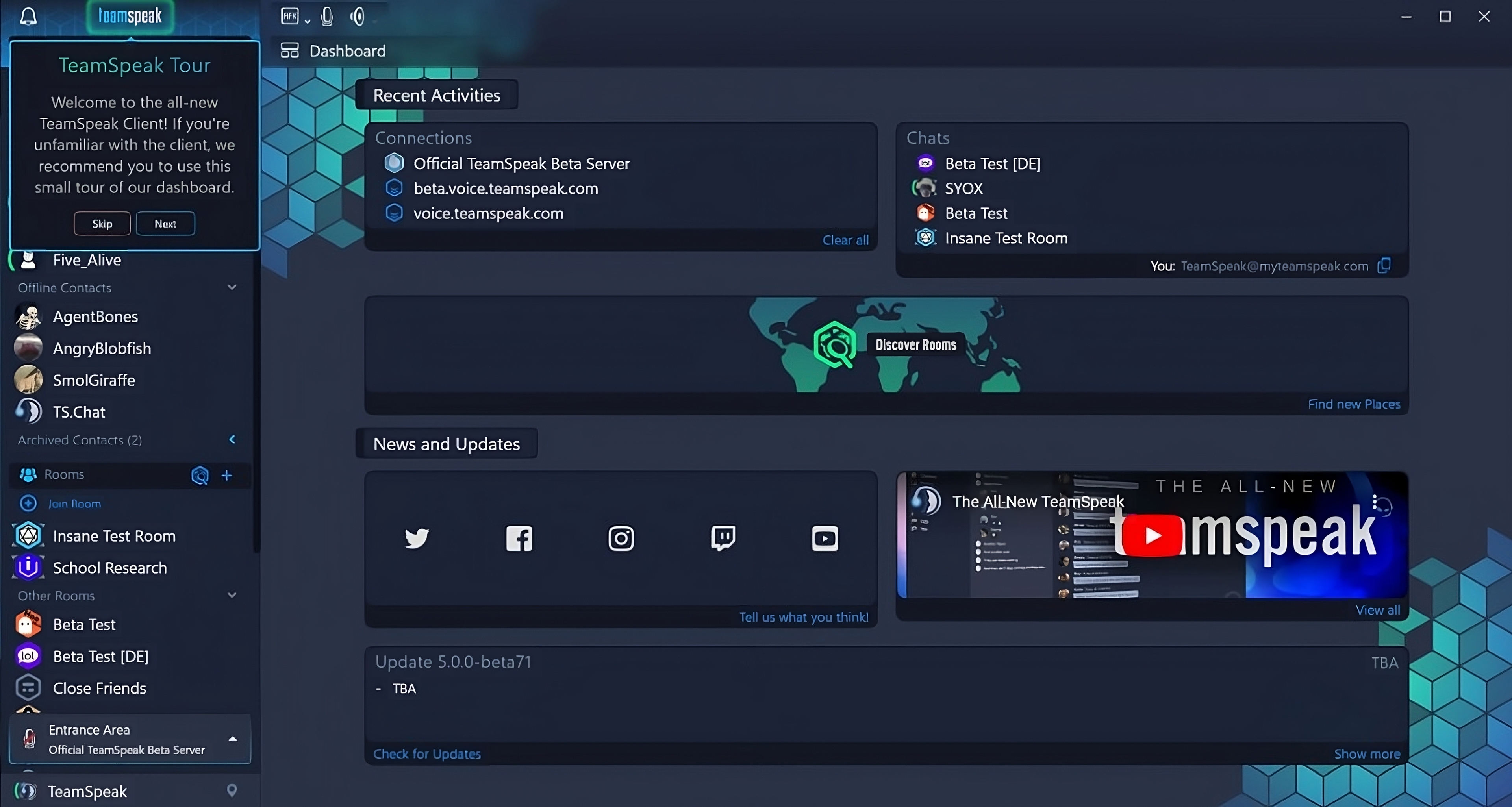Copy myteamspeak address icon
This screenshot has width=1512, height=807.
click(1384, 265)
